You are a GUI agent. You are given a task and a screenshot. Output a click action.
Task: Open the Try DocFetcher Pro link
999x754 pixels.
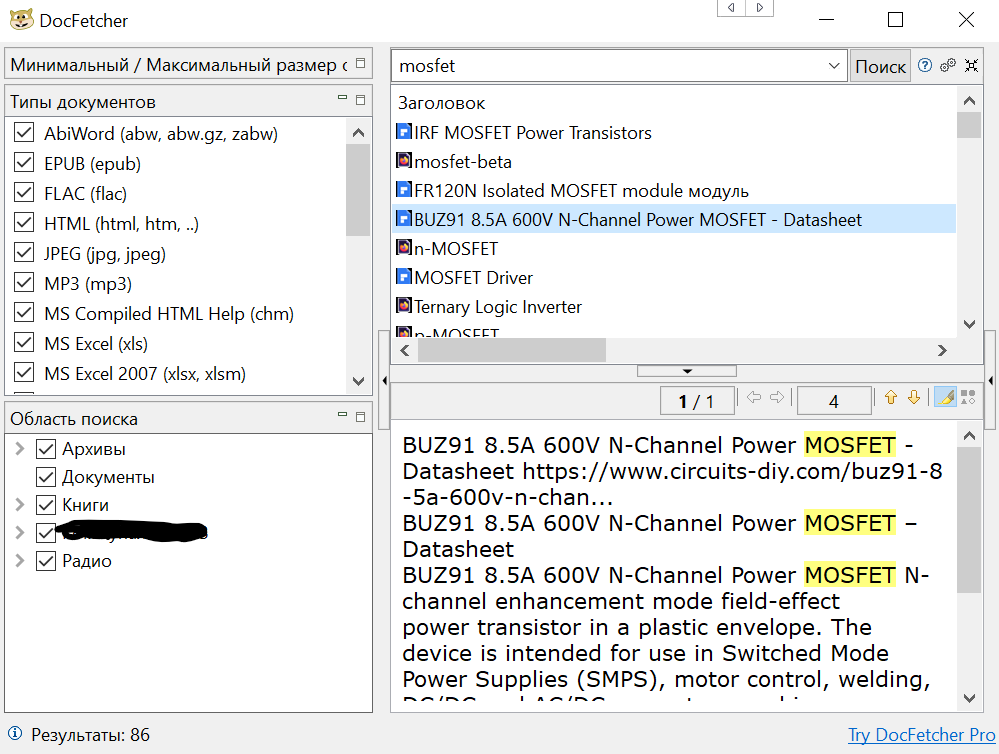click(921, 734)
